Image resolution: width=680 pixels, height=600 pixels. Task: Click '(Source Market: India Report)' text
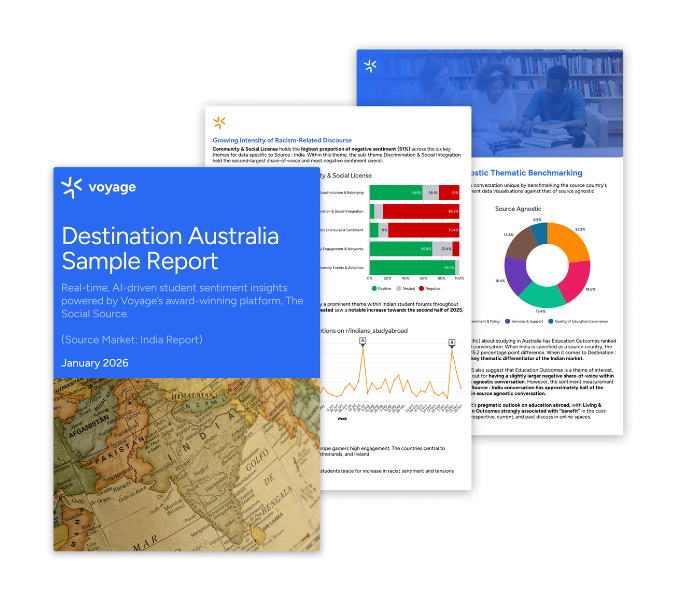tap(132, 339)
